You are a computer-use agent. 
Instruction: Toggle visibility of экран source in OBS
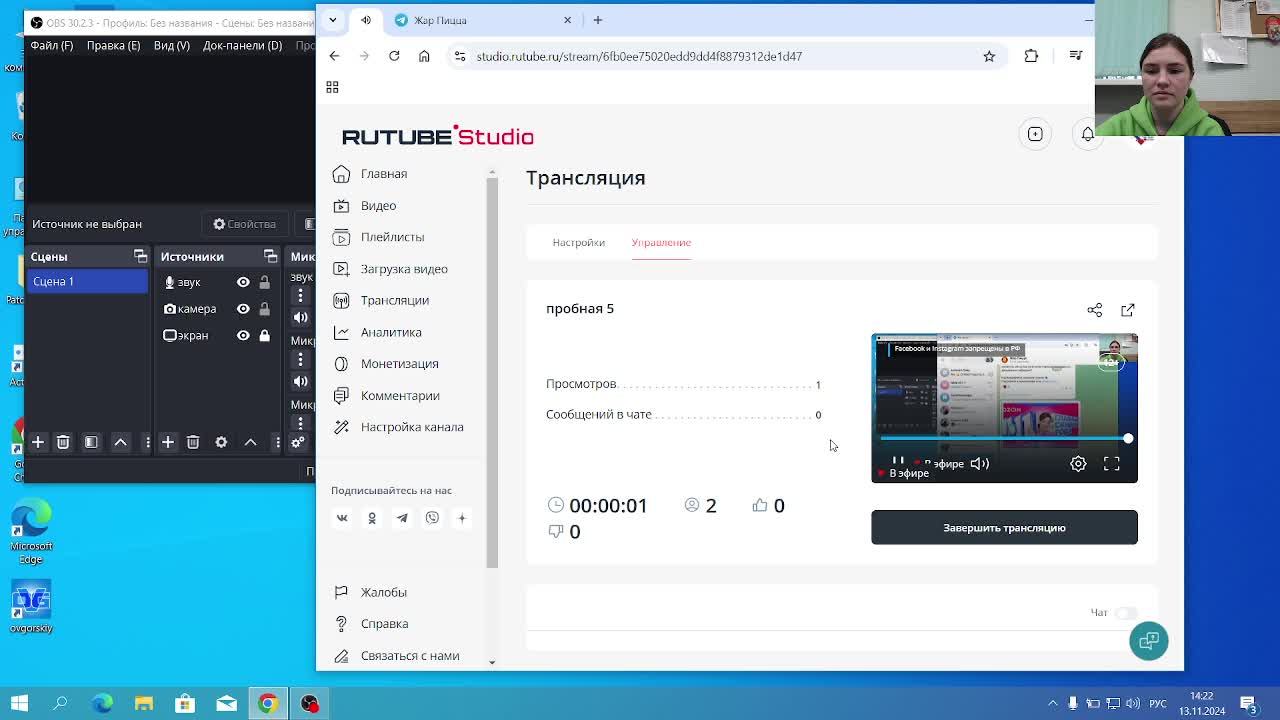(243, 336)
